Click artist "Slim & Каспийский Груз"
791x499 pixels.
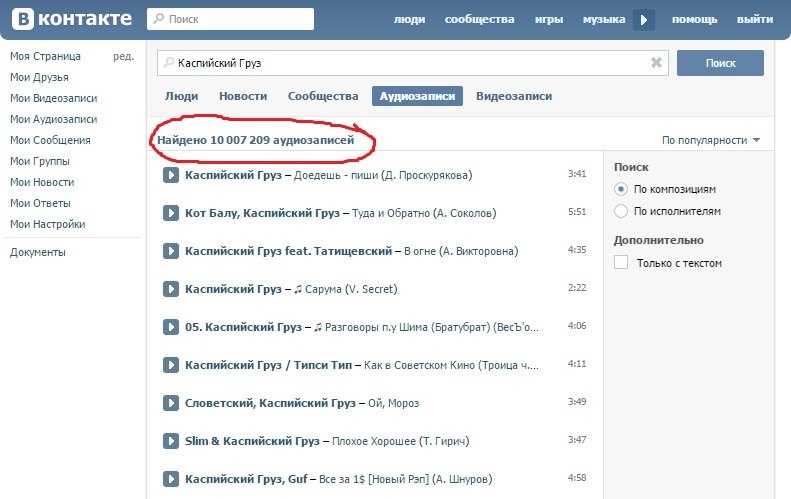coord(252,441)
